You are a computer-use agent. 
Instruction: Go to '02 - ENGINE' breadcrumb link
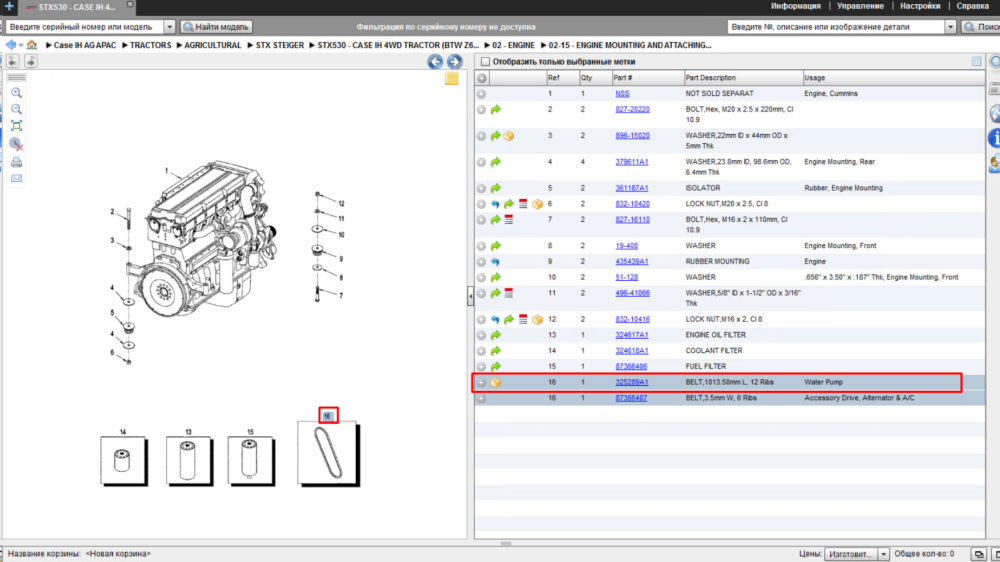pyautogui.click(x=513, y=45)
